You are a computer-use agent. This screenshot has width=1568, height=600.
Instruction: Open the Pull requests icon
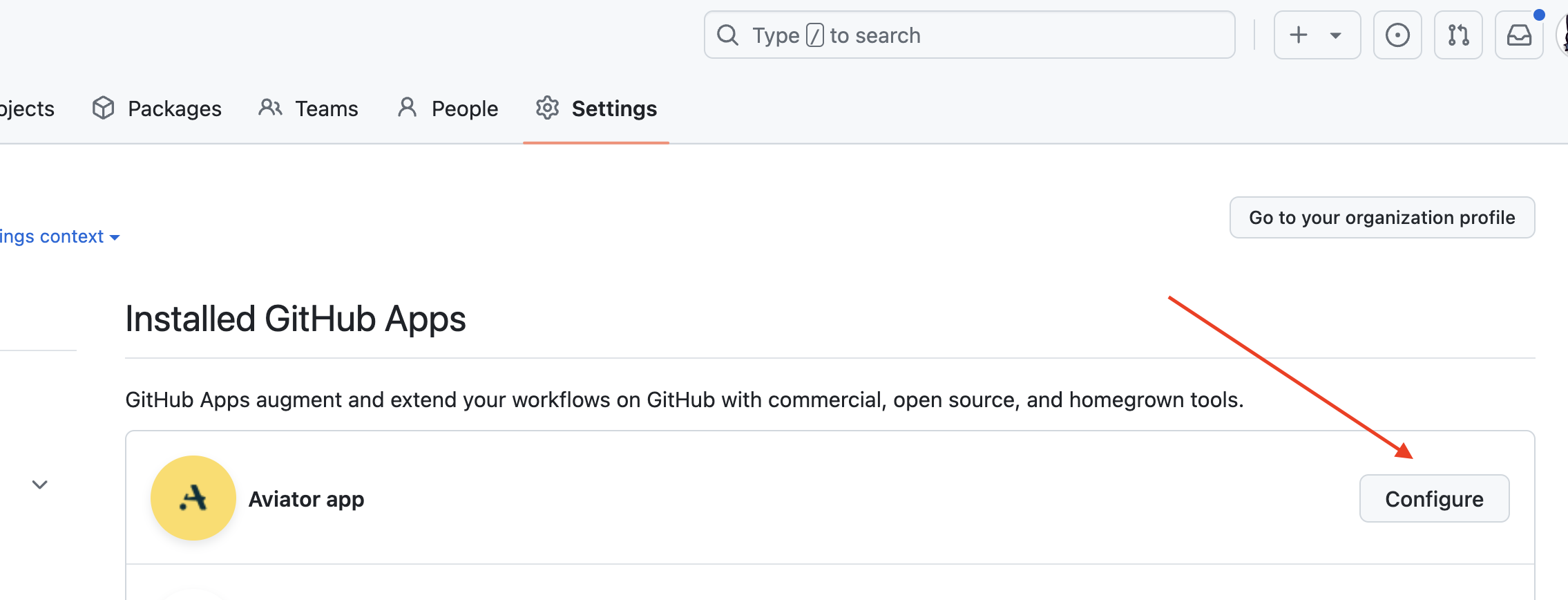[x=1458, y=35]
